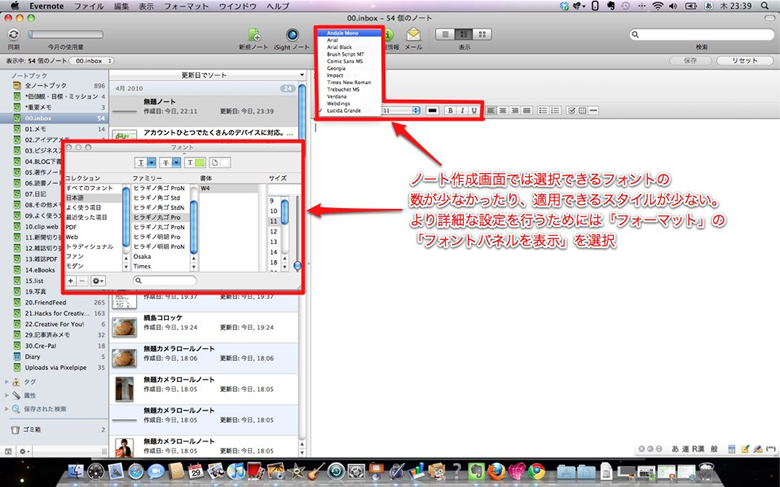The width and height of the screenshot is (780, 487).
Task: Select the middle split view mode icon
Action: [x=464, y=34]
